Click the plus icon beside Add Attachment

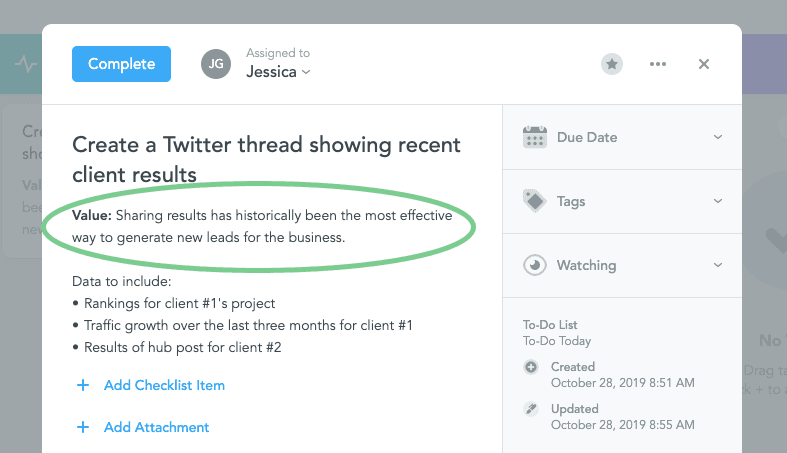tap(82, 427)
